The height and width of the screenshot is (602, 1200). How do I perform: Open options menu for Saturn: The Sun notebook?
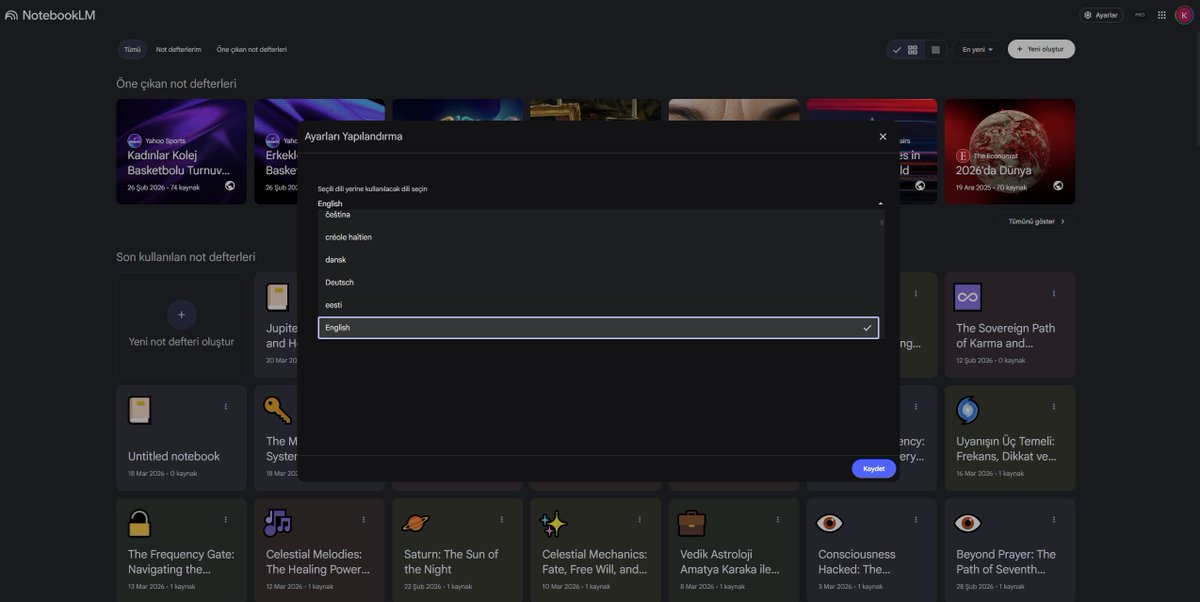[502, 519]
